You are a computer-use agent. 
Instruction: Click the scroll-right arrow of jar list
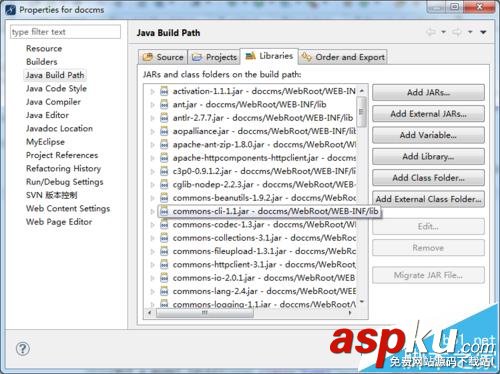[x=350, y=313]
